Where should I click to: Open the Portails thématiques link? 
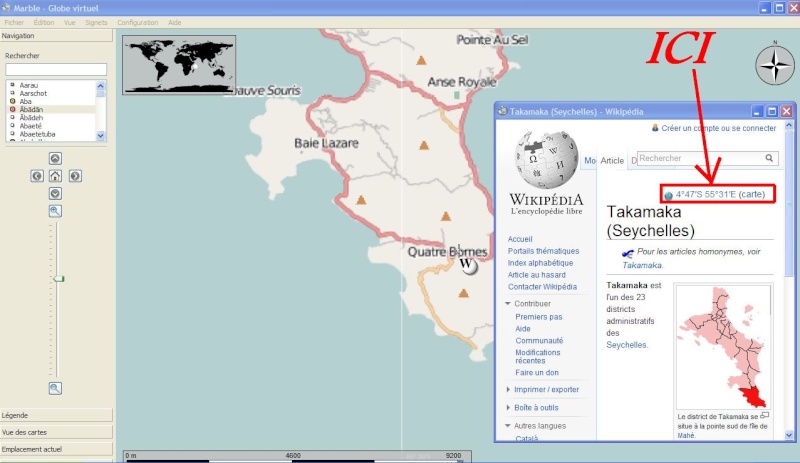[543, 251]
